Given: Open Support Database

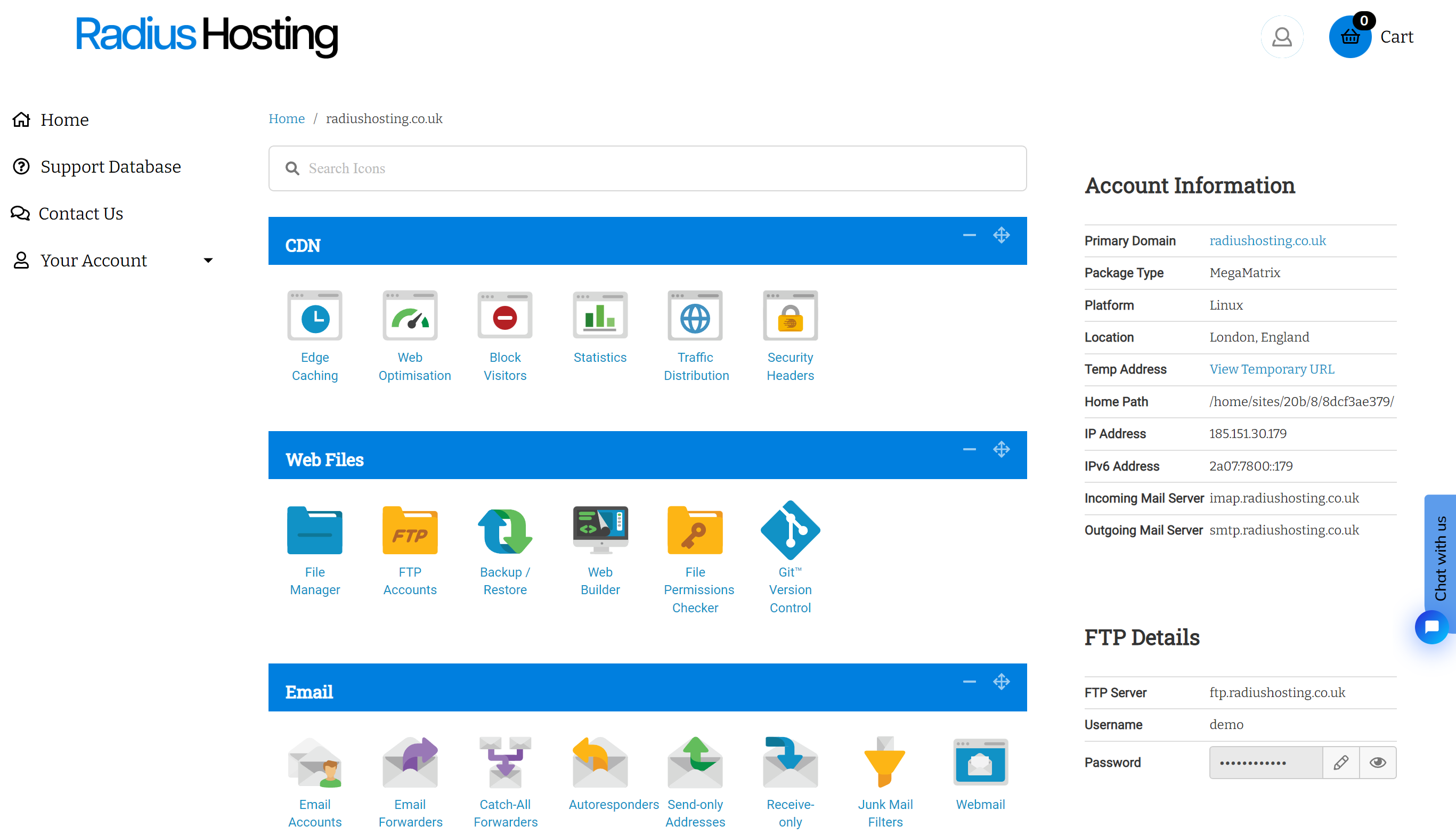Looking at the screenshot, I should click(97, 167).
